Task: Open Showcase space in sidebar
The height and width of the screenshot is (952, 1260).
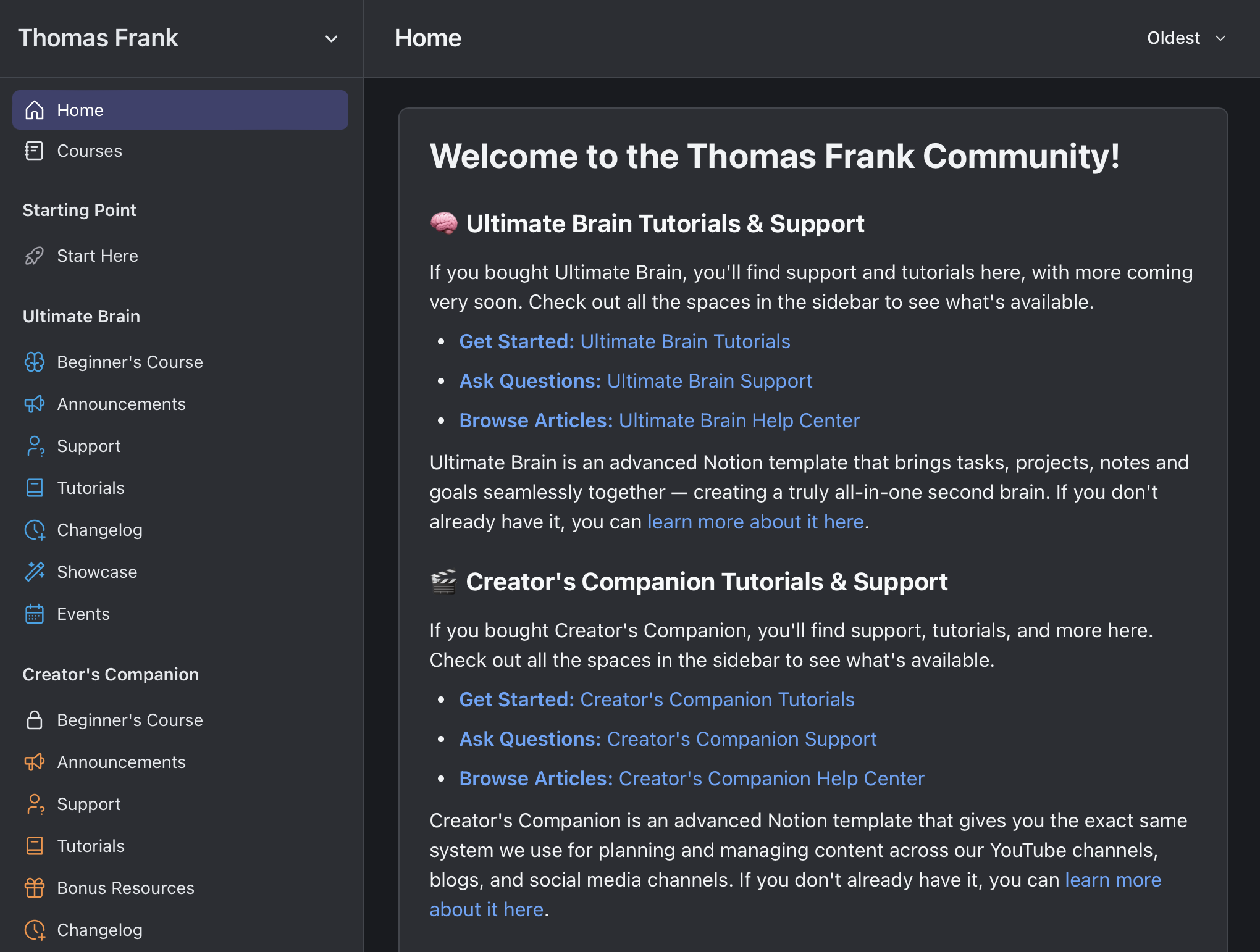Action: click(x=180, y=572)
